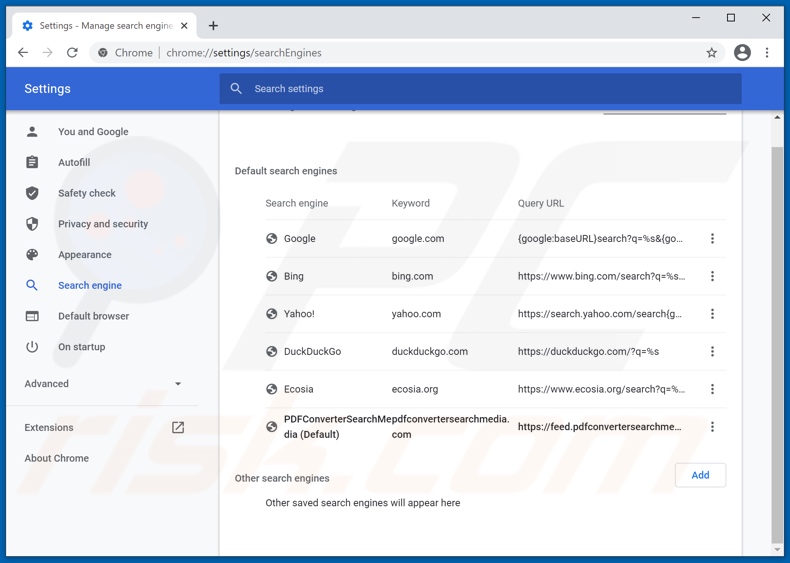This screenshot has height=563, width=790.
Task: Select Privacy and security in sidebar
Action: (102, 224)
